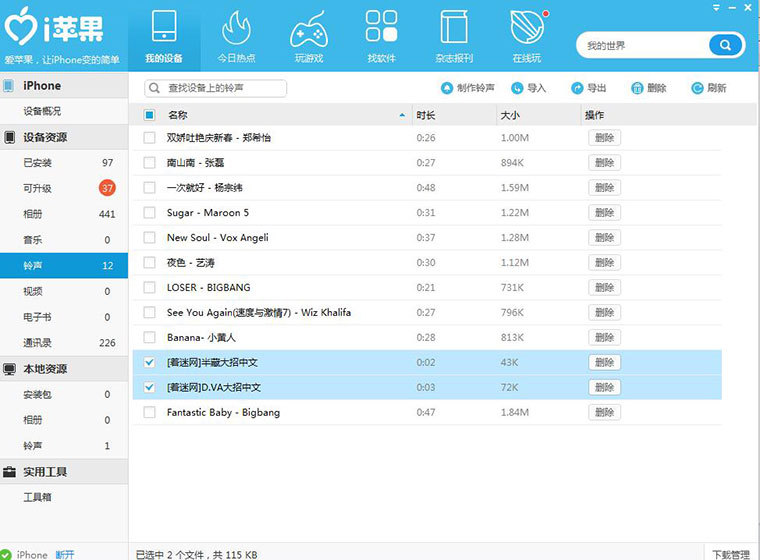
Task: Open 电子书 ebooks in sidebar
Action: [64, 317]
